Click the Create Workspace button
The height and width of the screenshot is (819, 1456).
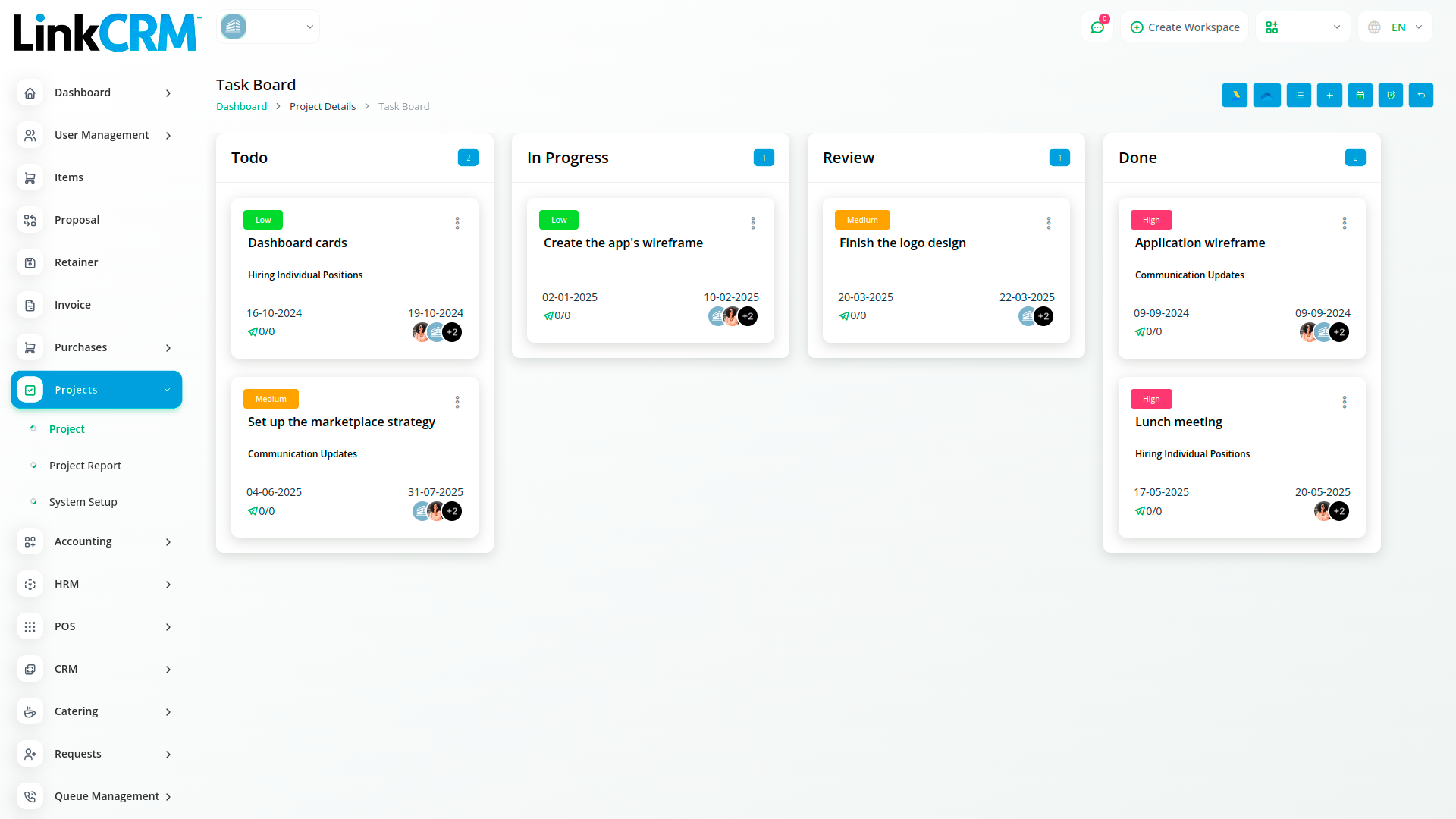[1185, 27]
